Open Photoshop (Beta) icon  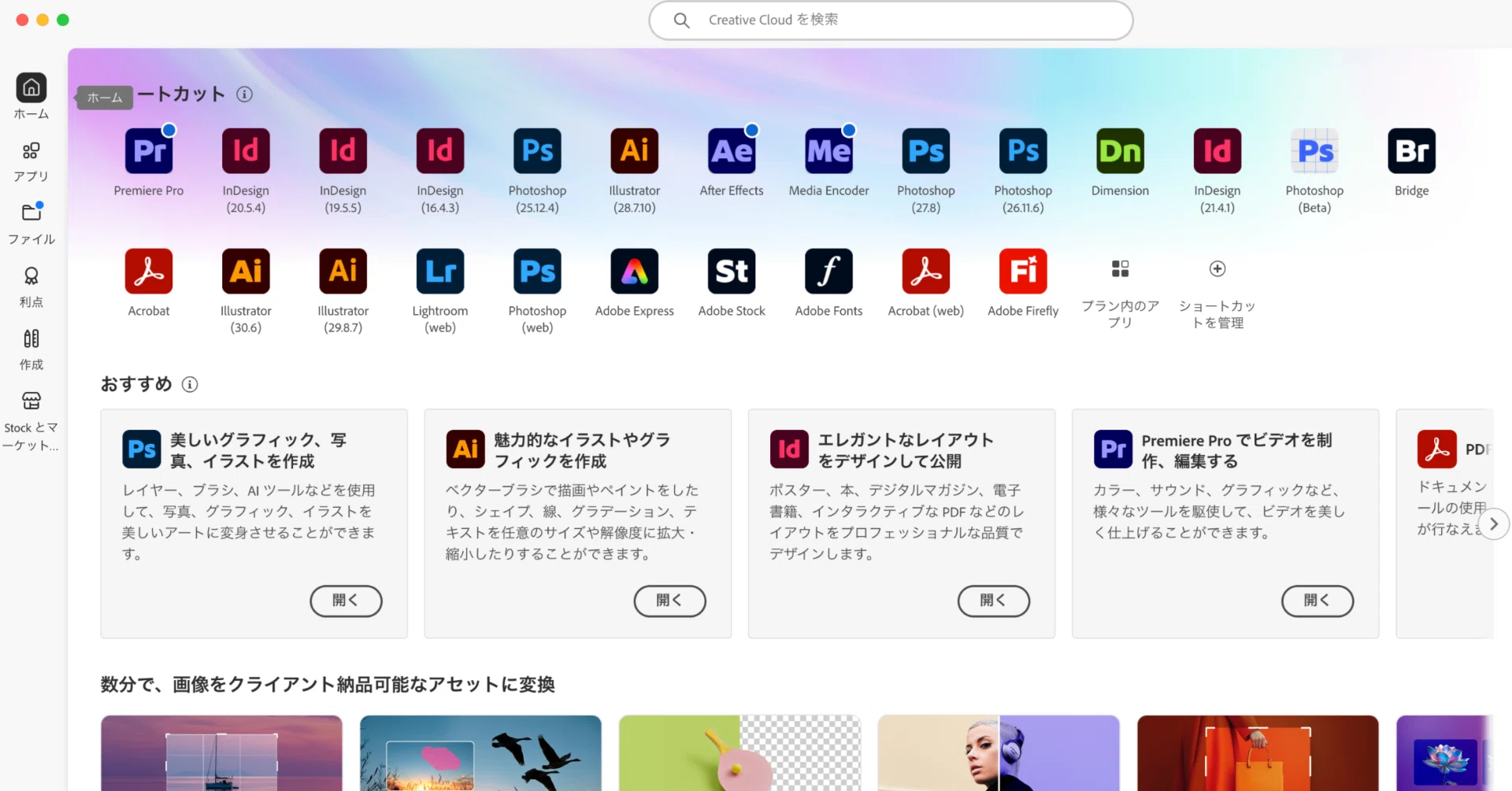(x=1315, y=150)
